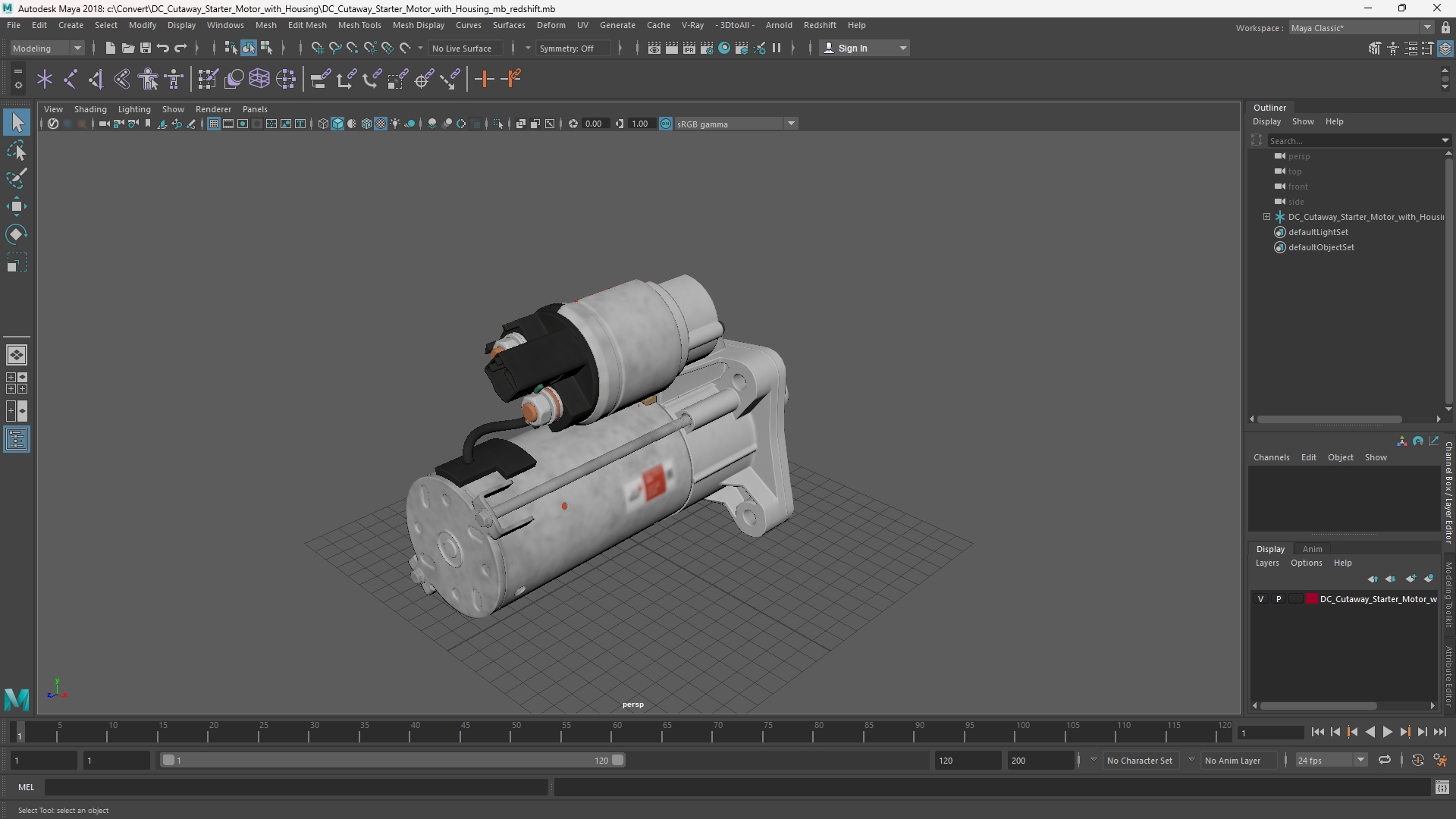Open script editor at command line right

(x=1442, y=787)
